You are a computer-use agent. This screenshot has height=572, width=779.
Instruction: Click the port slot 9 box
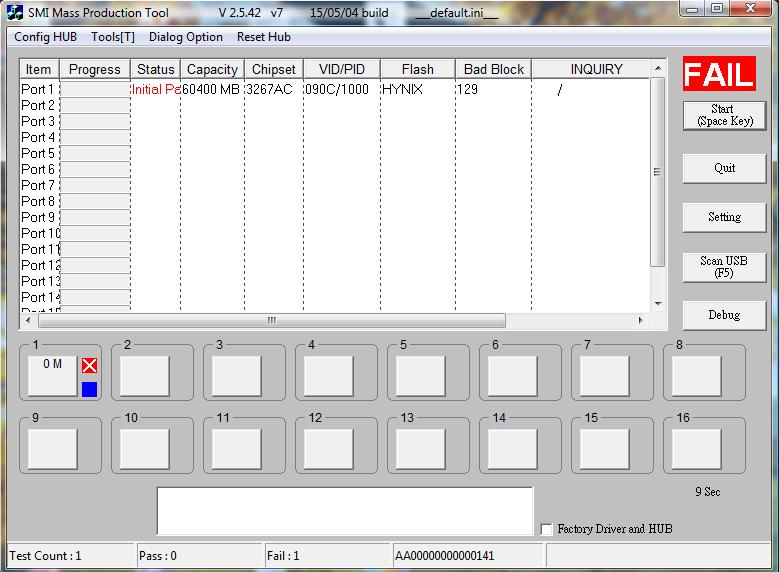[x=53, y=449]
